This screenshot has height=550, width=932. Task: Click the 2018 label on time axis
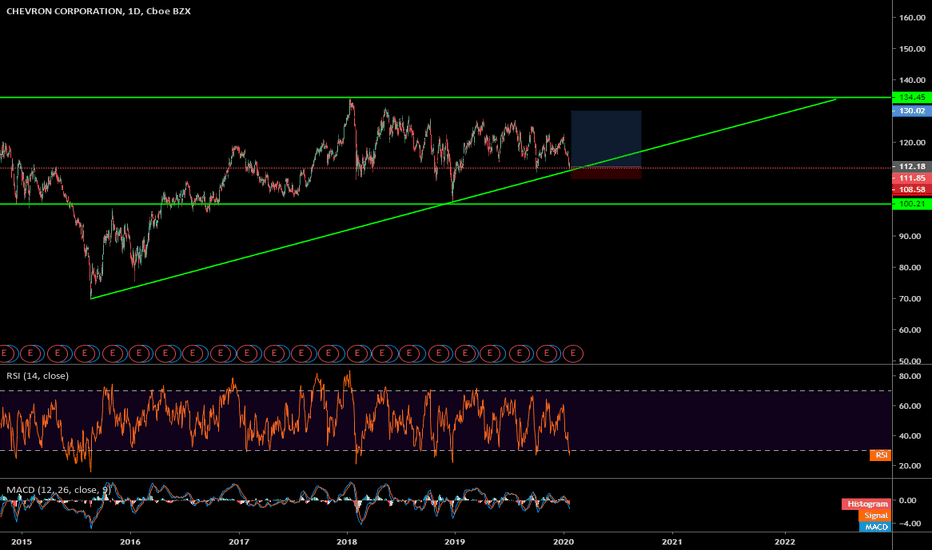click(347, 542)
